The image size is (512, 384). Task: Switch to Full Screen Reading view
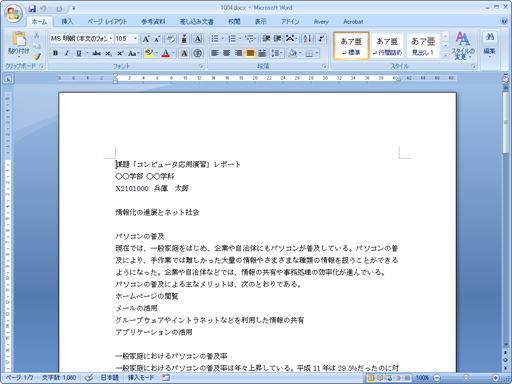coord(380,378)
